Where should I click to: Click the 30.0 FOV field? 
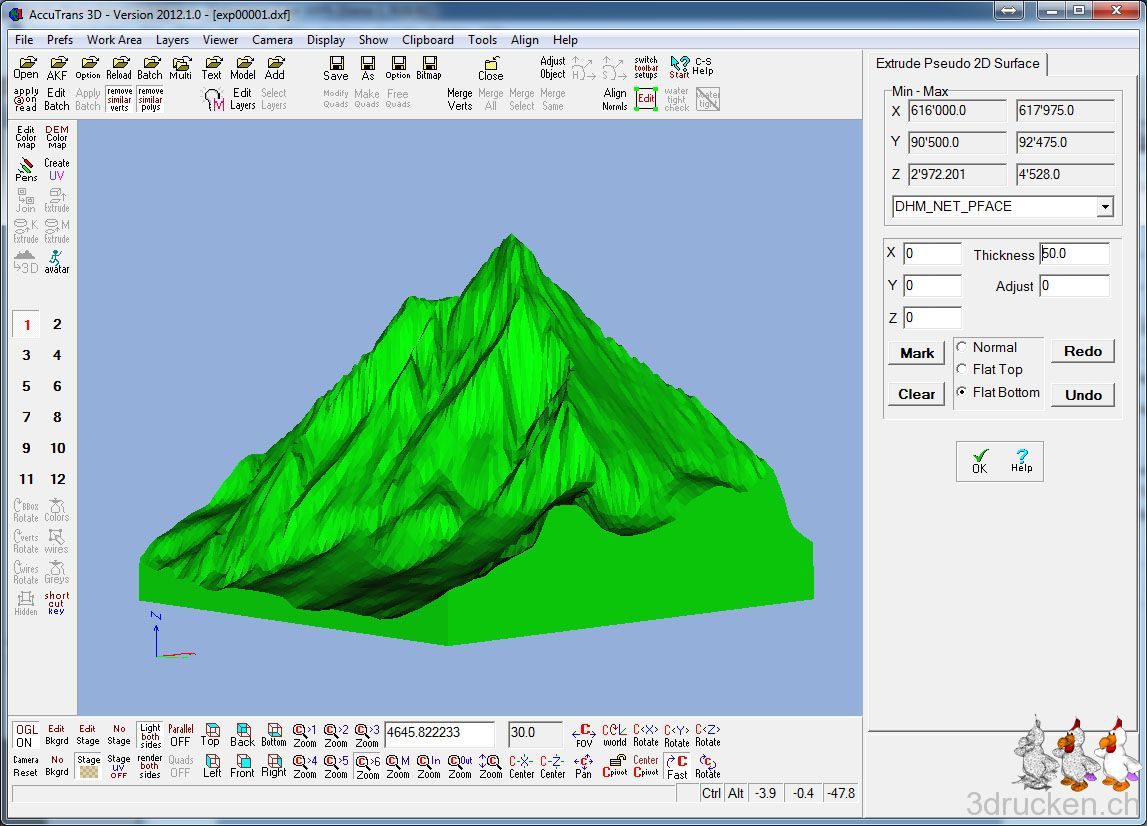tap(535, 733)
